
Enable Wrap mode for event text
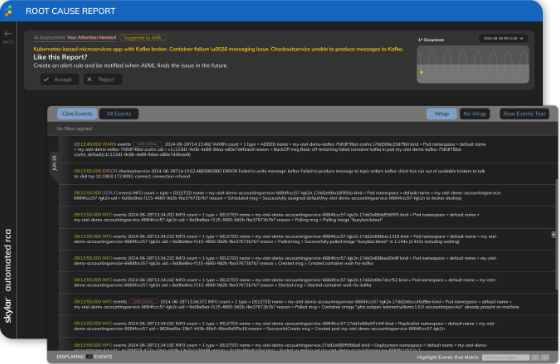(441, 114)
